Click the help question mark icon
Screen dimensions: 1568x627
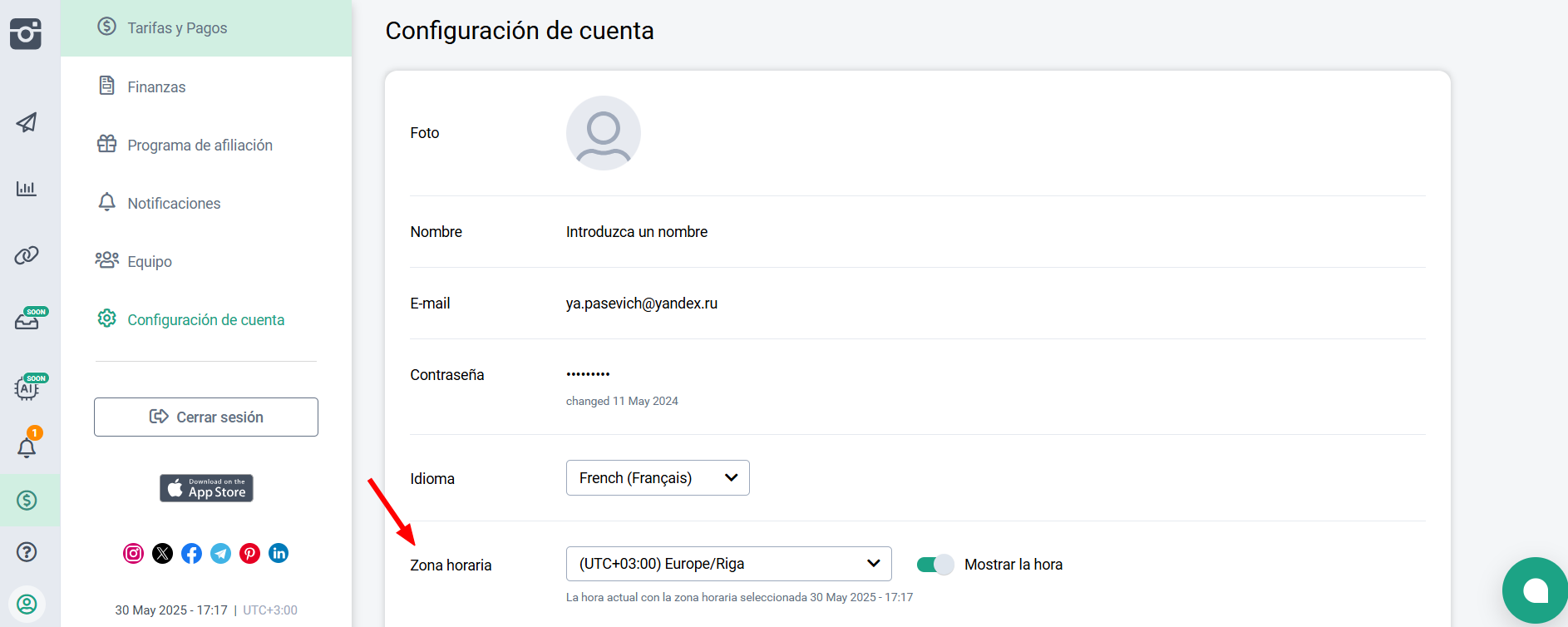(27, 552)
